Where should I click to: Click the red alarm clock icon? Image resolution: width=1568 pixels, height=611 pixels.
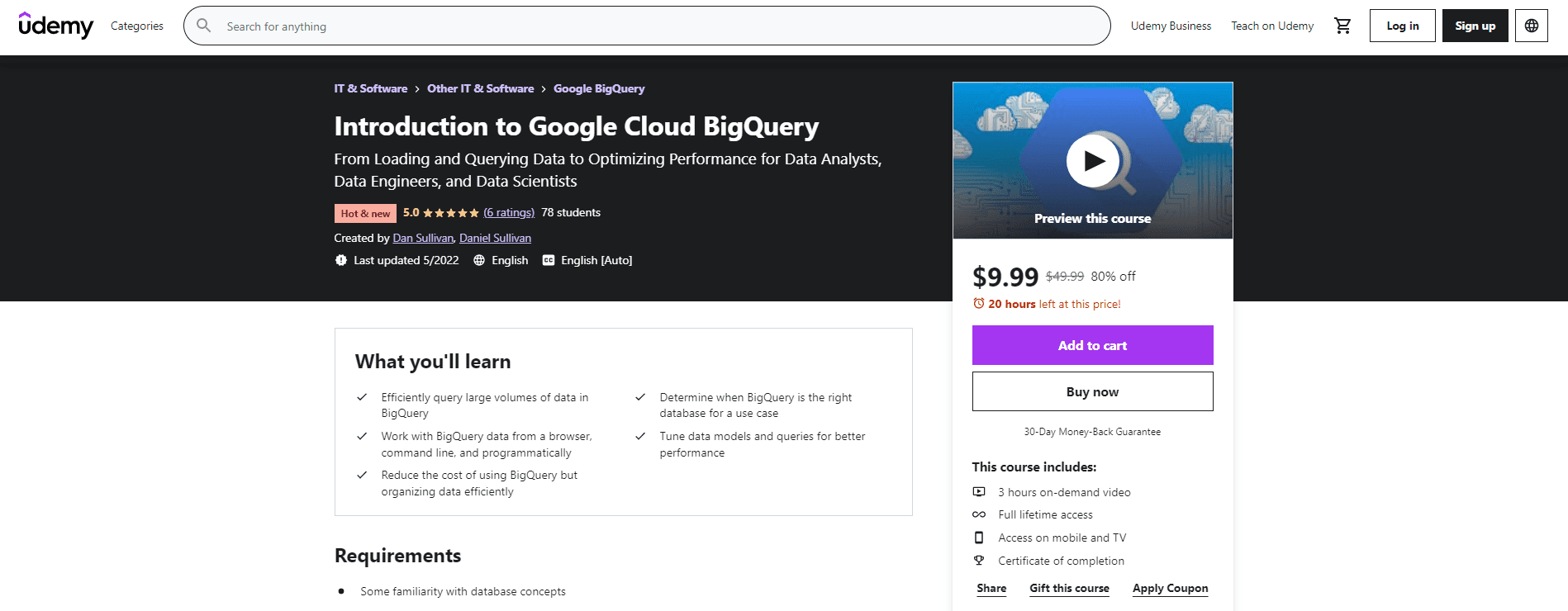(978, 304)
